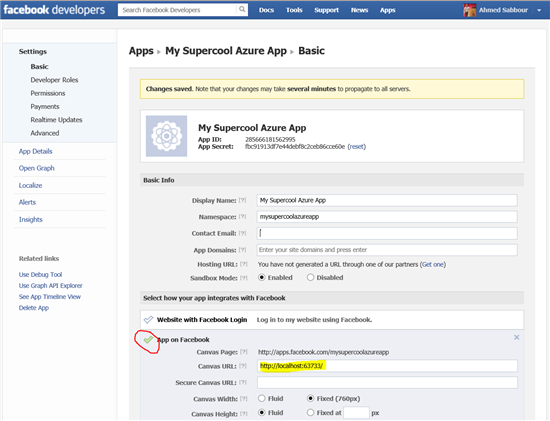Click the Fixed at px height field
This screenshot has height=421, width=550.
[x=356, y=413]
